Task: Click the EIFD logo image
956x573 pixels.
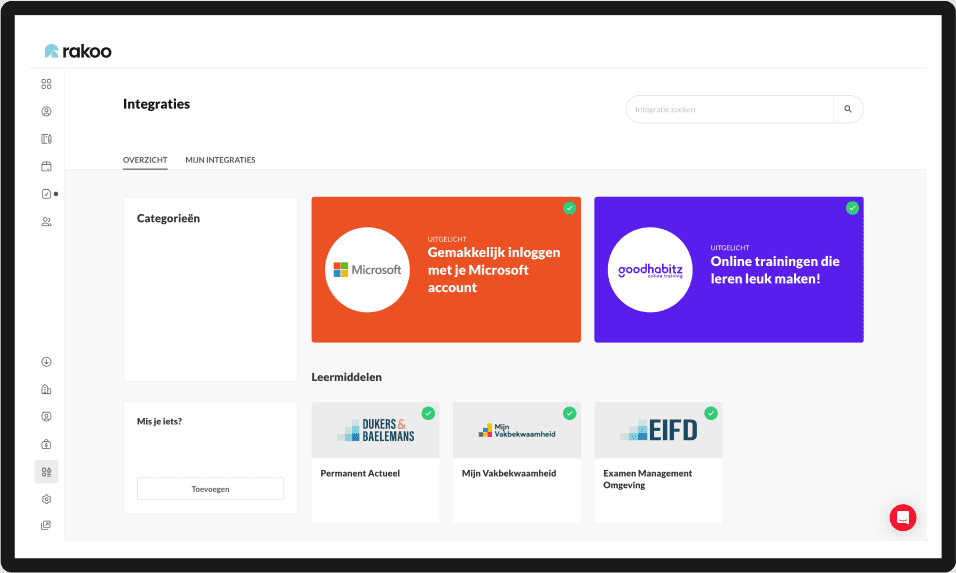Action: pos(658,430)
